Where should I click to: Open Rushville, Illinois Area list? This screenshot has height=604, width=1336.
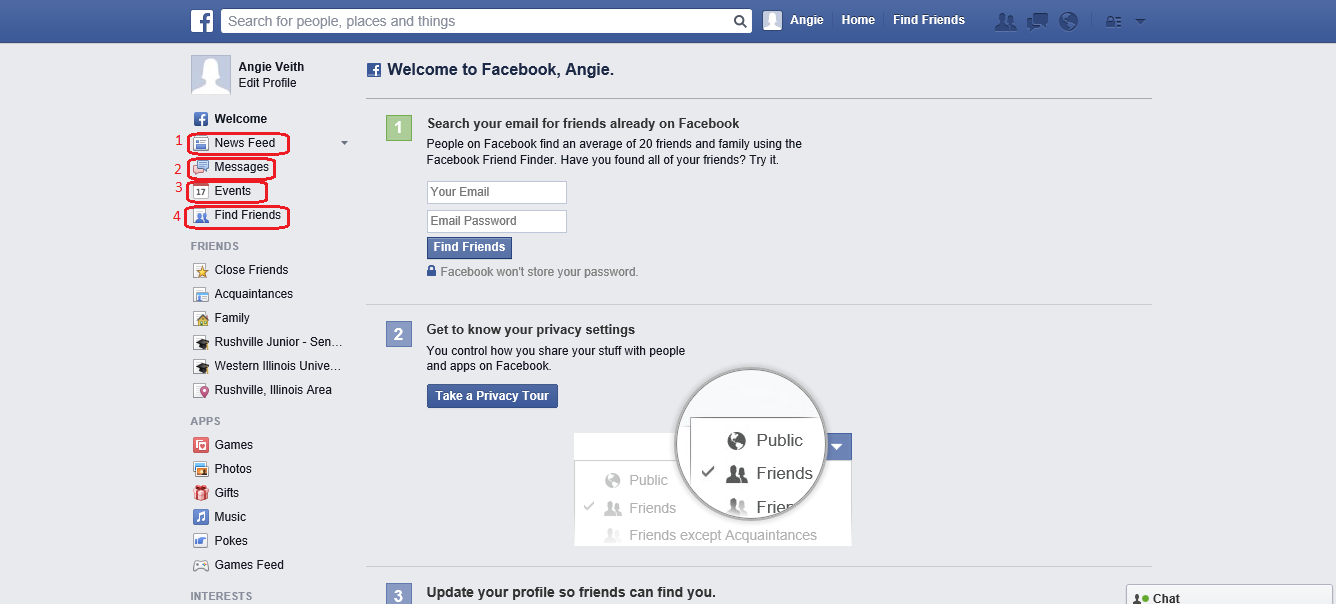pyautogui.click(x=273, y=390)
